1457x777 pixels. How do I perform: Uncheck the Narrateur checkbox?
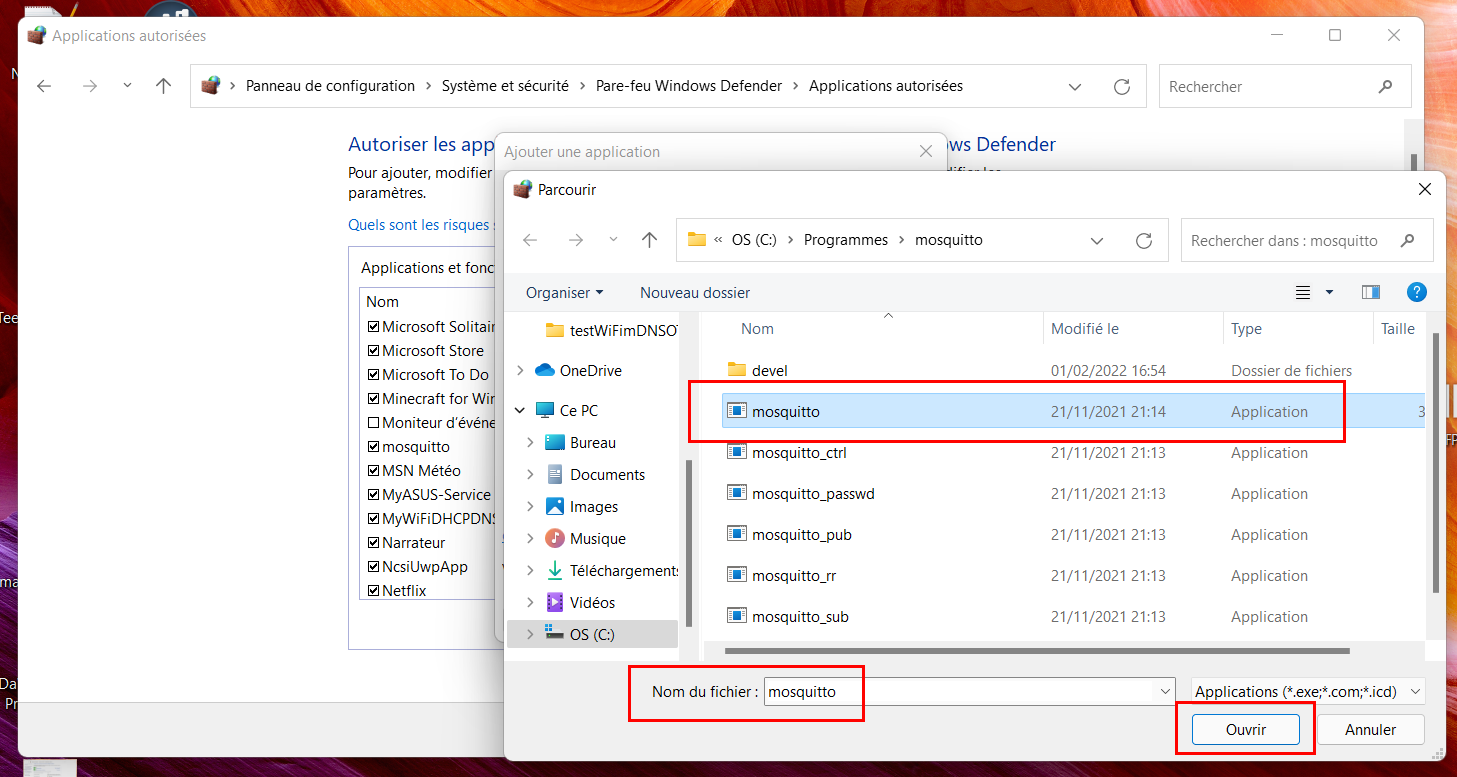(373, 542)
